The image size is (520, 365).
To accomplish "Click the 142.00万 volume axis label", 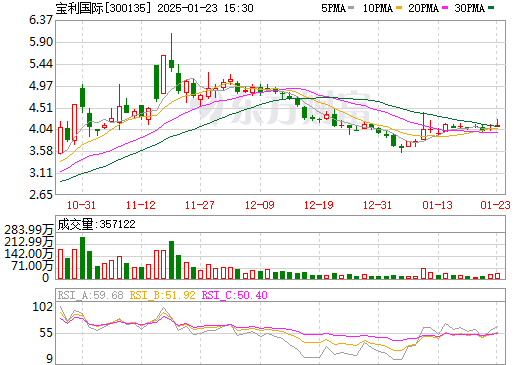I will [29, 254].
